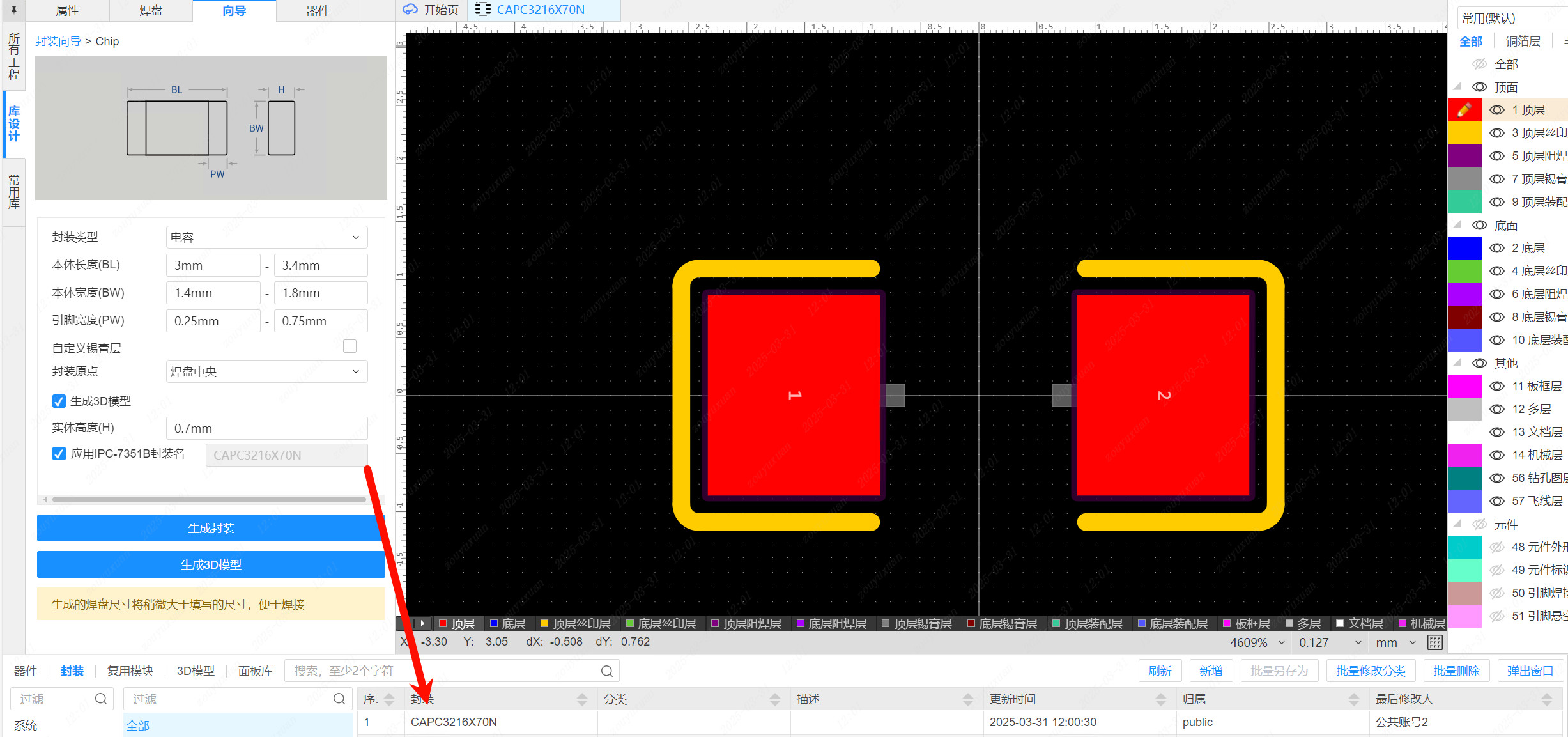Hide the 3 顶层丝印 layer via eye icon
This screenshot has width=1568, height=737.
tap(1497, 133)
